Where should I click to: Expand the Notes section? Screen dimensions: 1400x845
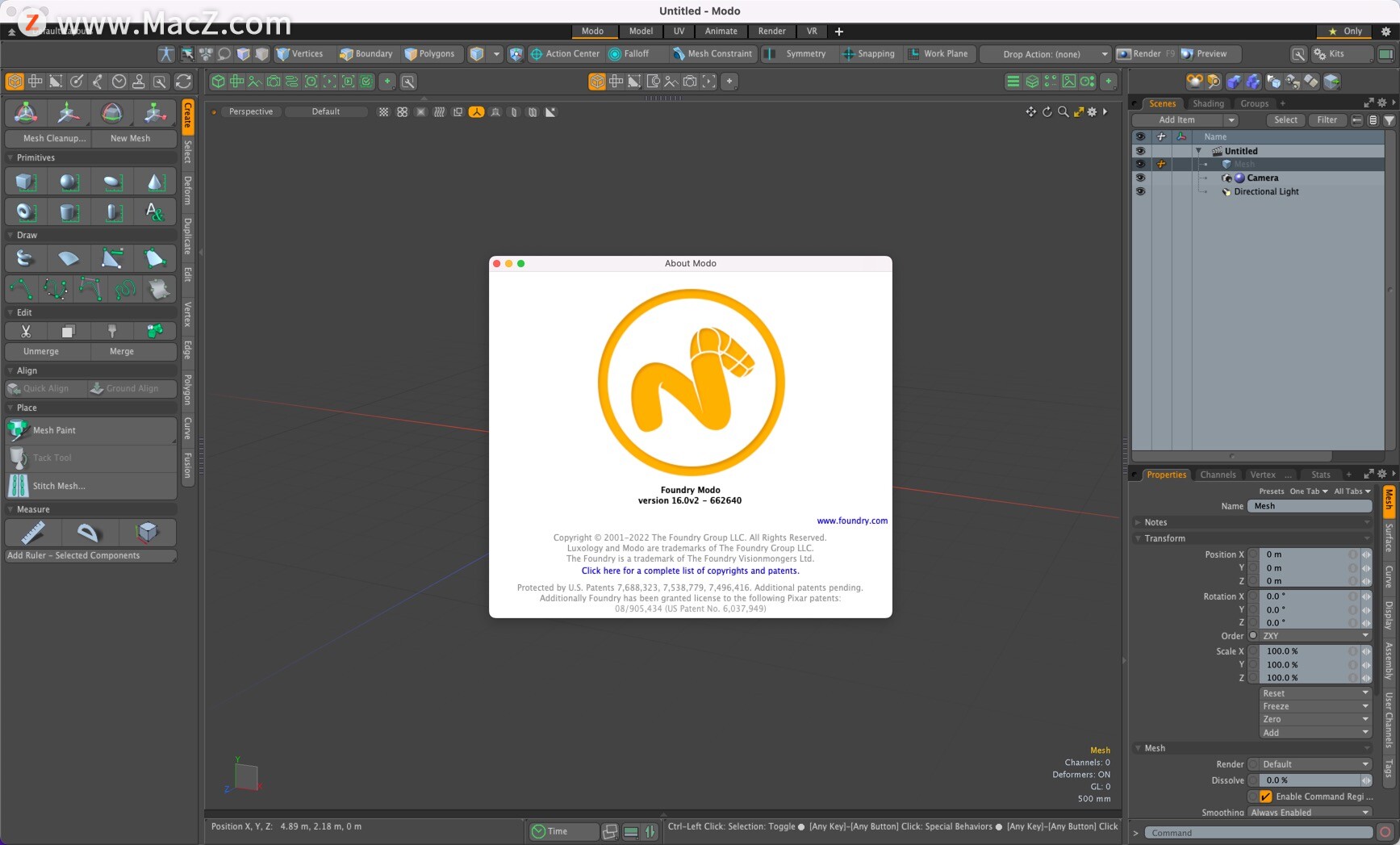(1138, 522)
